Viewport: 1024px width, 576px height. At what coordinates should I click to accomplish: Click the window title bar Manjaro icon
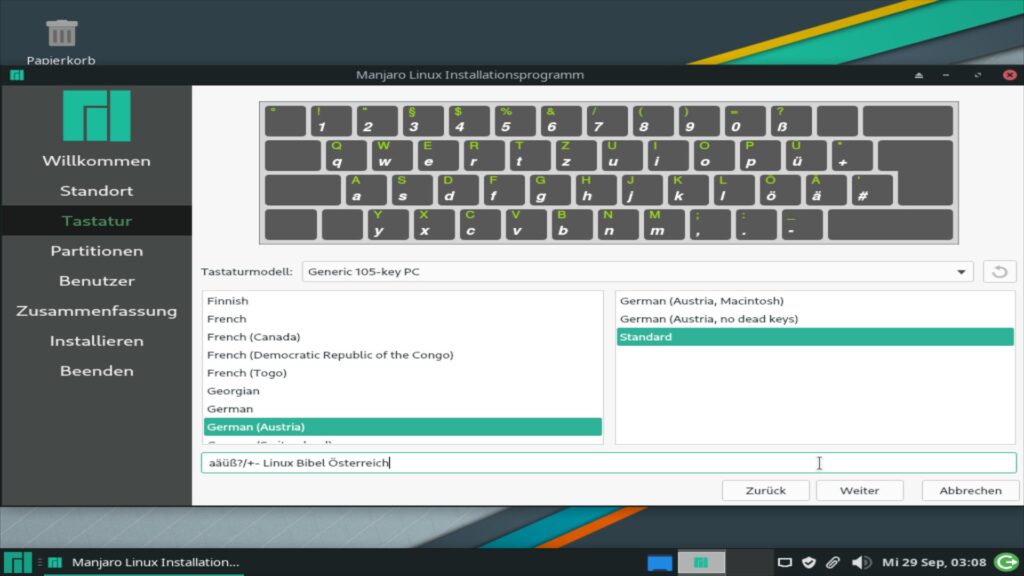[16, 75]
